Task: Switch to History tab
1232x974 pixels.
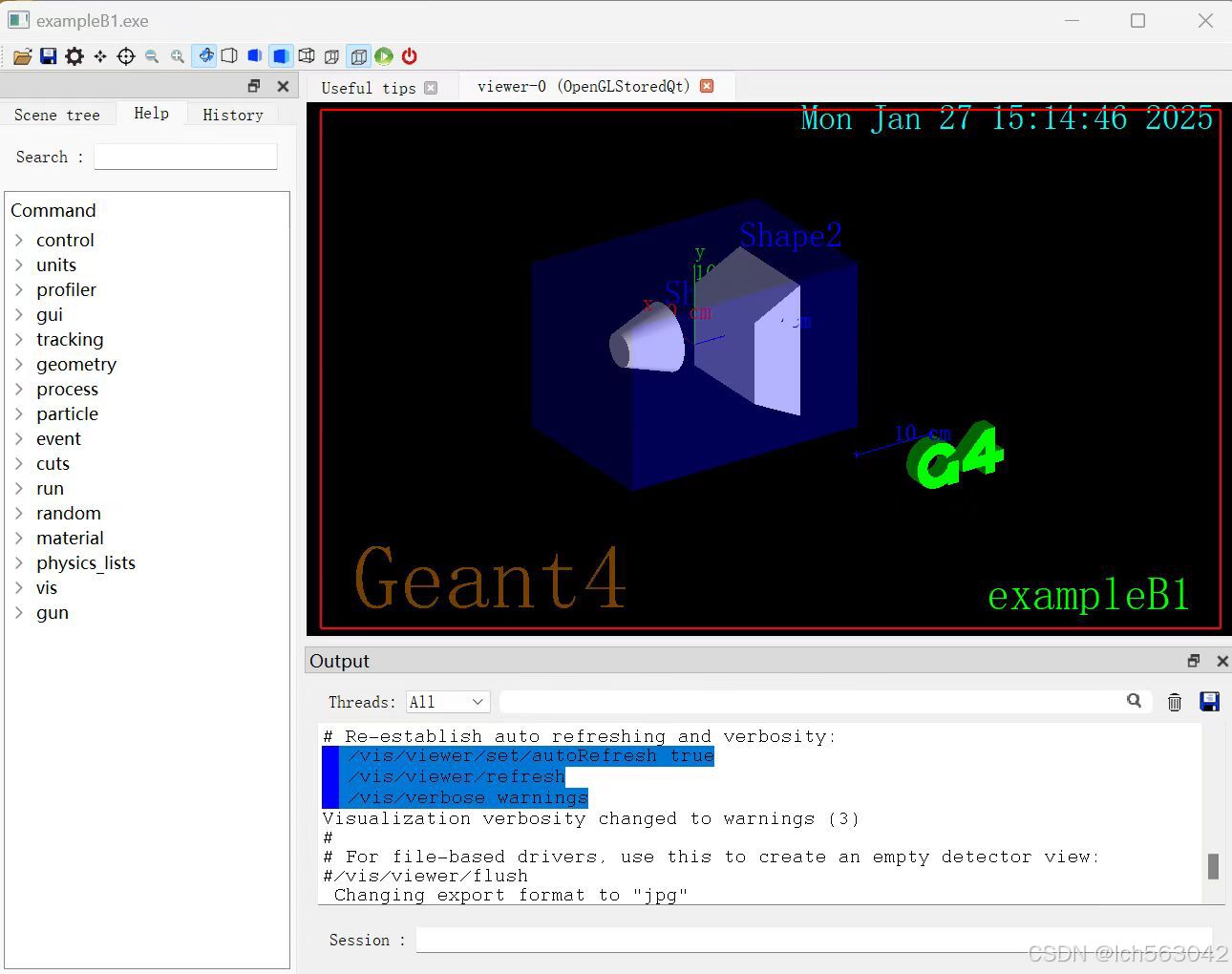Action: 233,115
